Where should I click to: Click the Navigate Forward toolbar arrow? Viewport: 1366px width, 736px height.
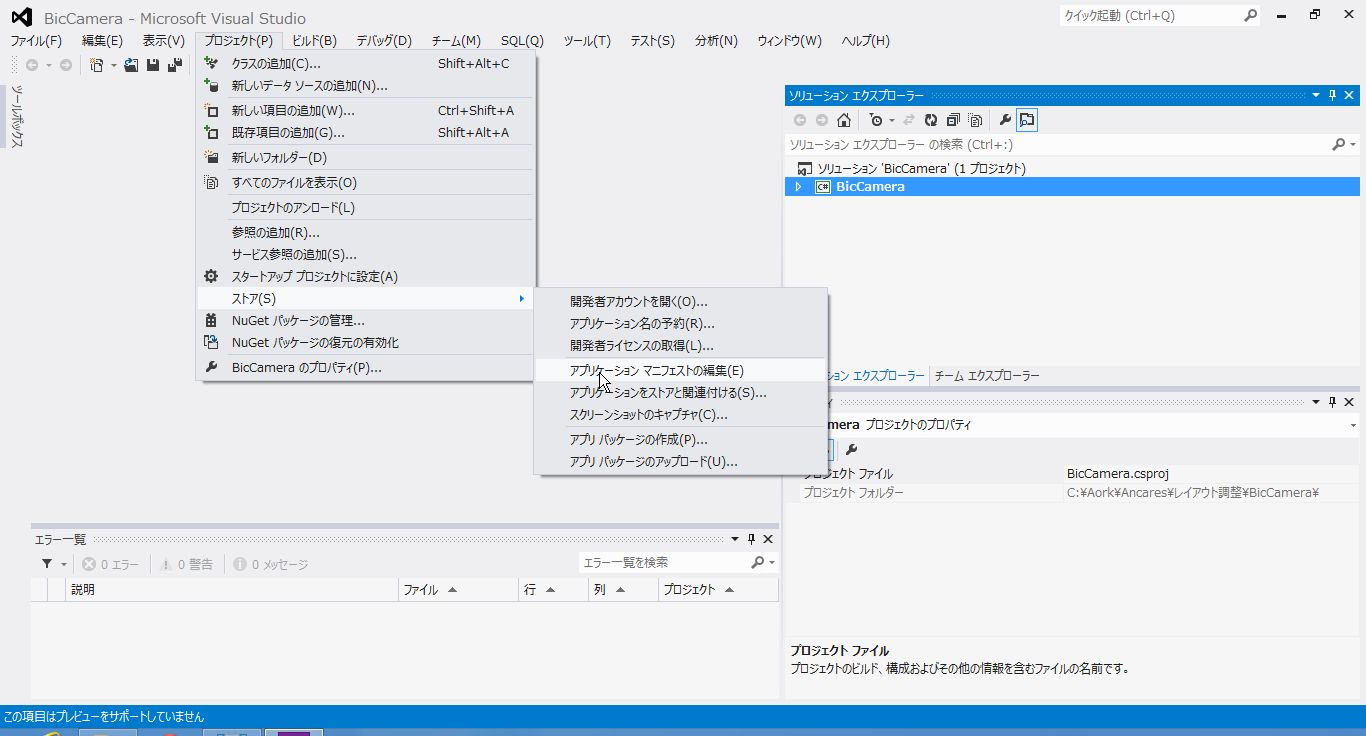click(x=66, y=65)
